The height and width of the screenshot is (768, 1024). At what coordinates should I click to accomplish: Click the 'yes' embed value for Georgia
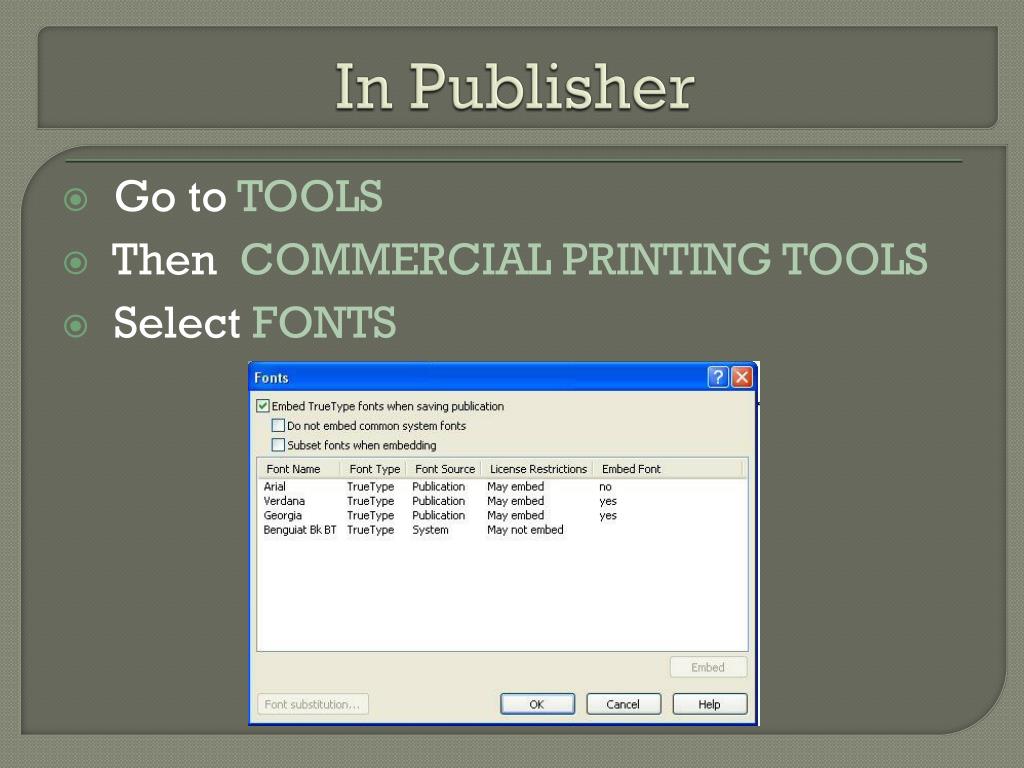(x=608, y=516)
